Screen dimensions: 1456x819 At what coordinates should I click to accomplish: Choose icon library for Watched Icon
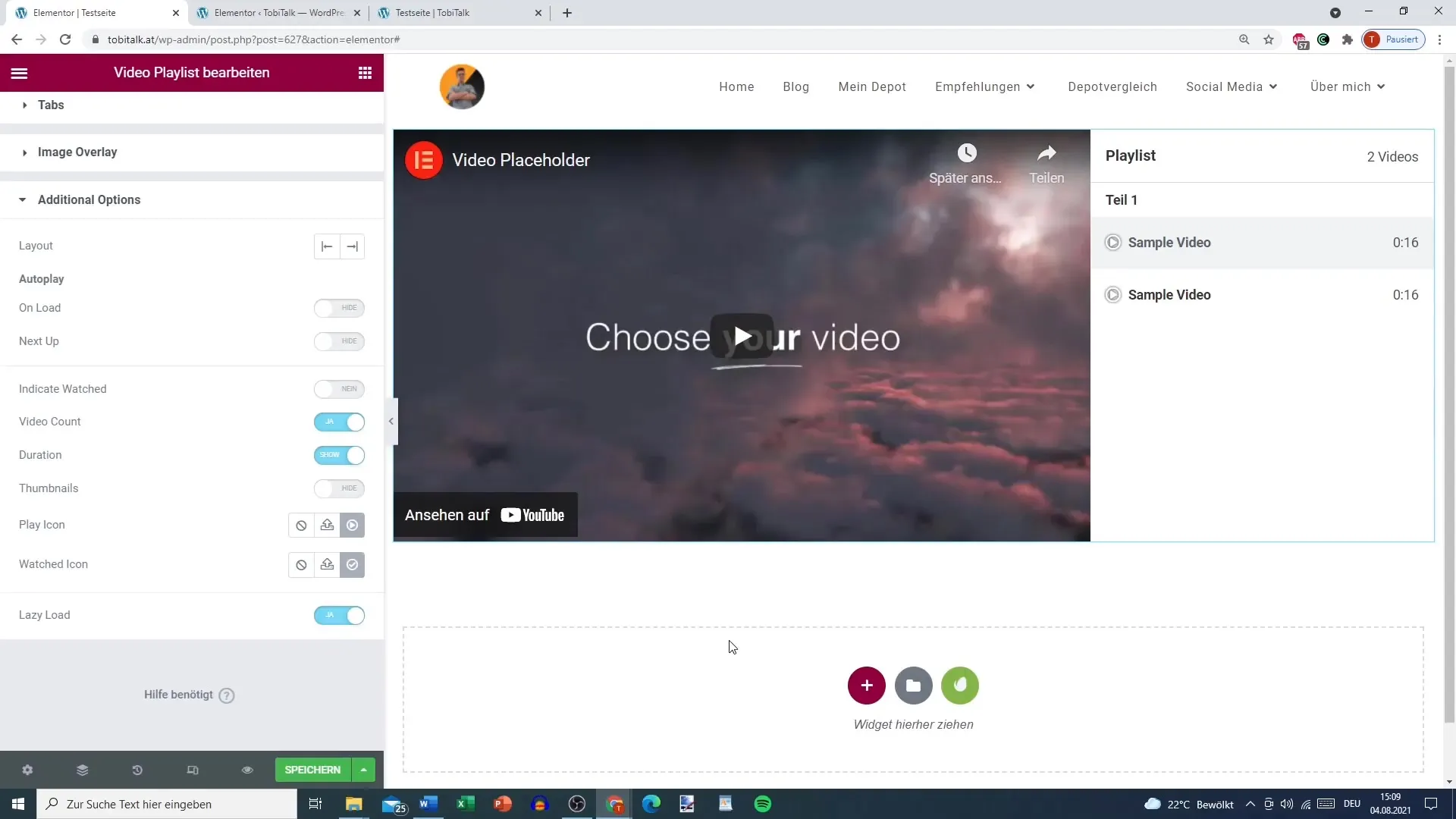(x=353, y=565)
